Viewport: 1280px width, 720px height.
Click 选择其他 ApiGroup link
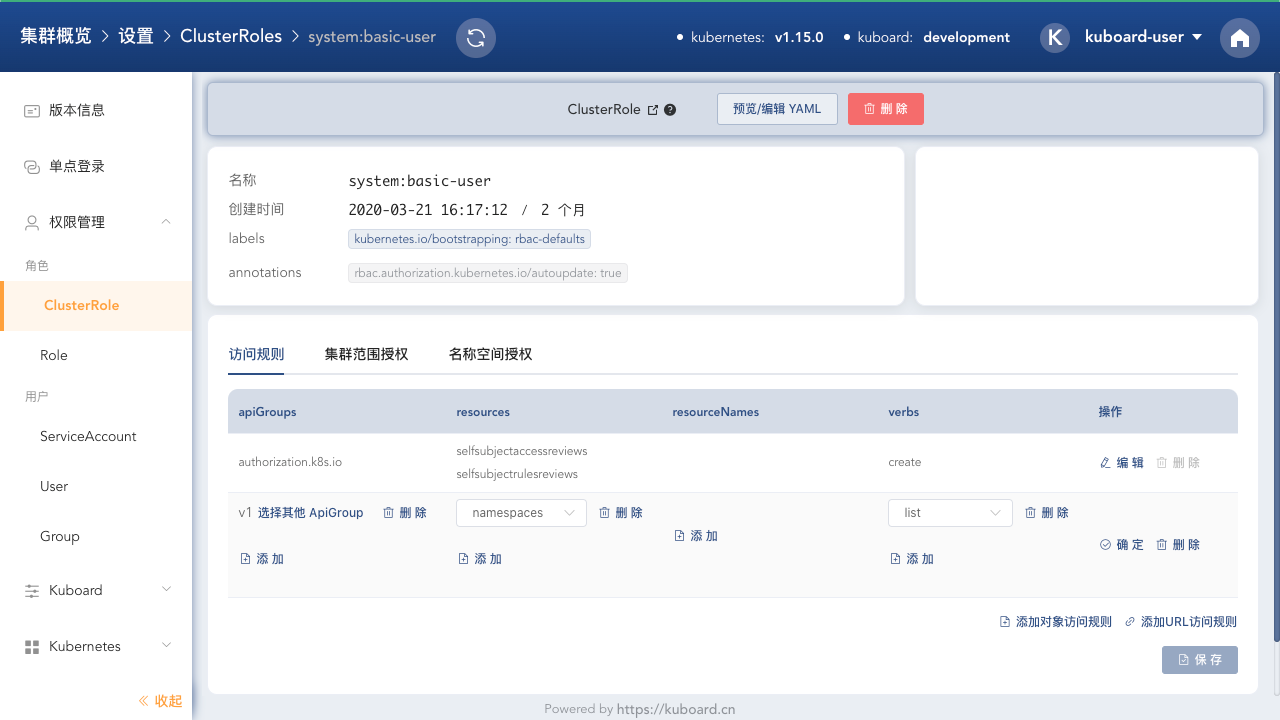pos(311,512)
